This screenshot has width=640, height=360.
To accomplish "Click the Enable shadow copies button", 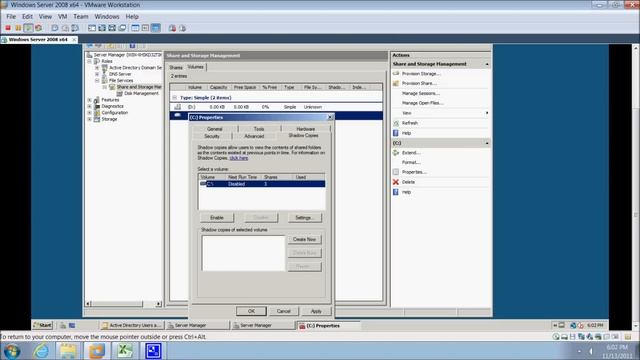I will (217, 218).
